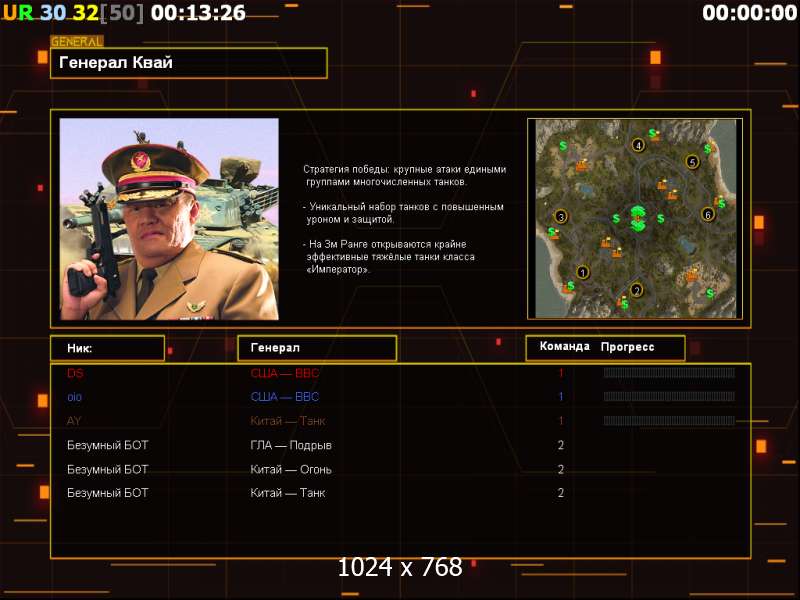Image resolution: width=800 pixels, height=600 pixels.
Task: Click the 'Уникальный набор танков' bullet text
Action: pos(403,213)
